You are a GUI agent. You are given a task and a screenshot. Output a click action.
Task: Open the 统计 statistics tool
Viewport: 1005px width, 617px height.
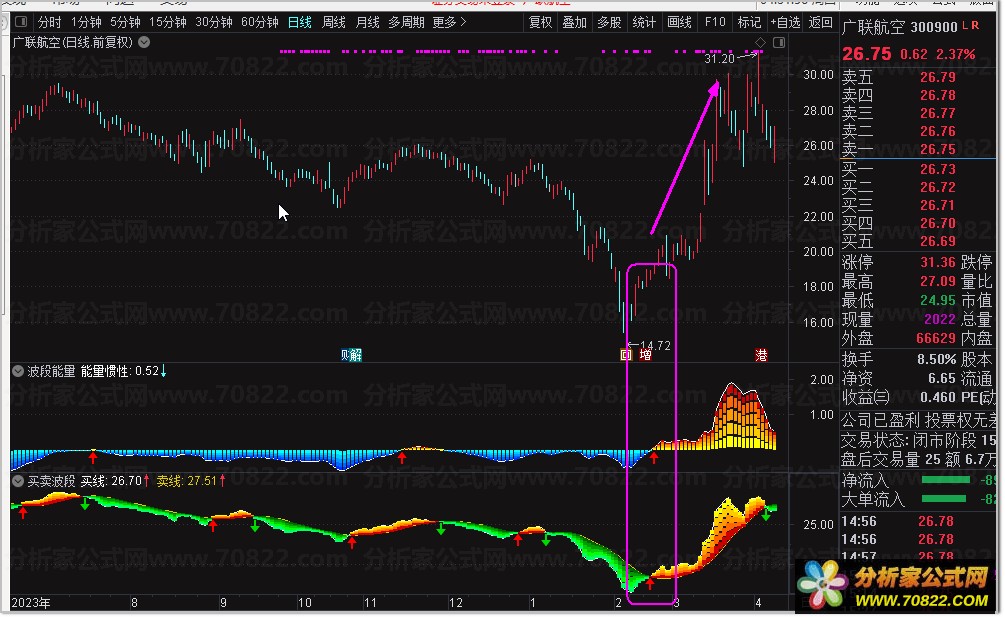644,22
